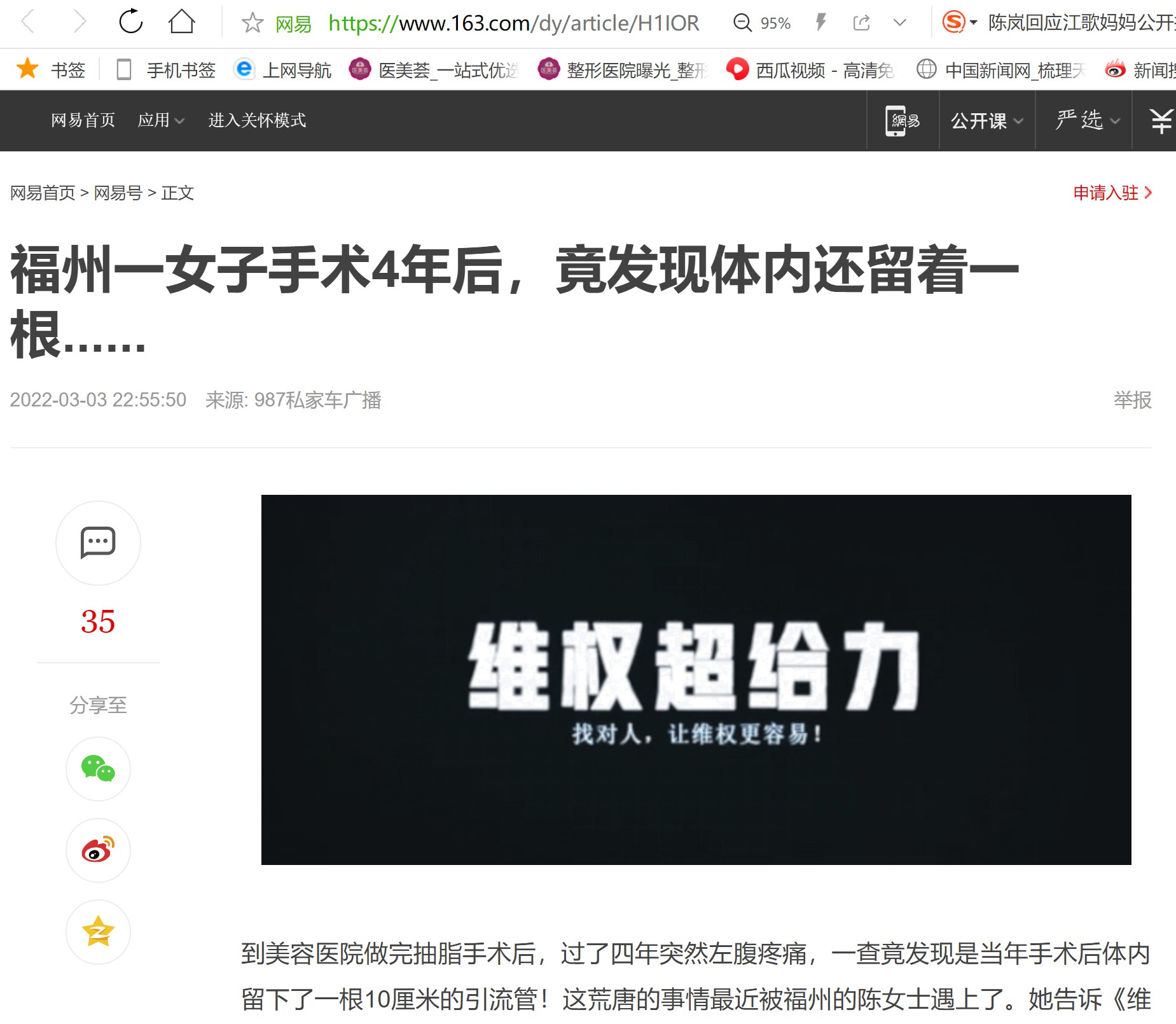Click the publish time 2022-03-03 22:55:50
This screenshot has height=1024, width=1176.
[98, 400]
